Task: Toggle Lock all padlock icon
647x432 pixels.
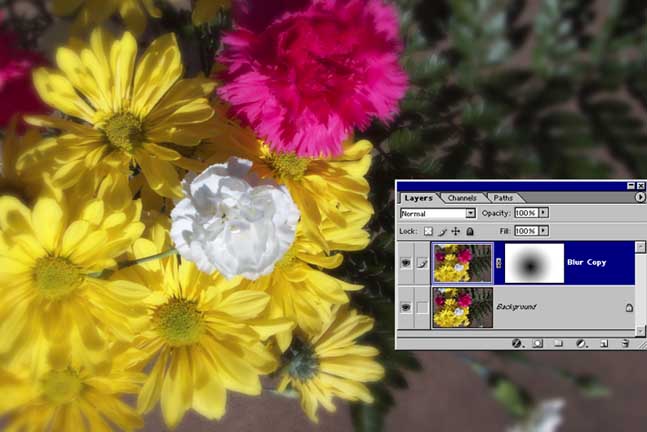Action: tap(470, 231)
